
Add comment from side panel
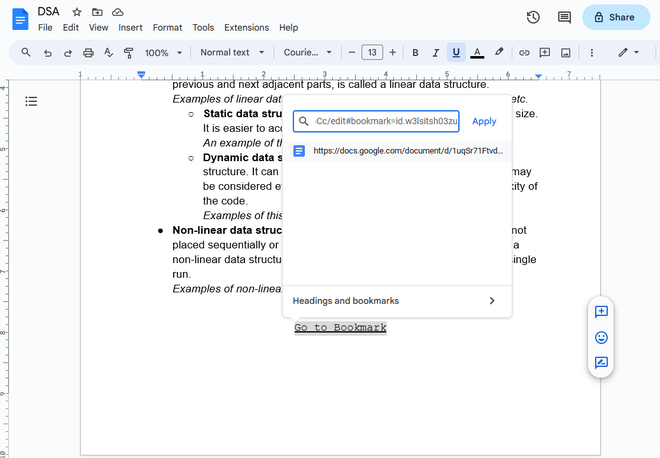point(601,312)
